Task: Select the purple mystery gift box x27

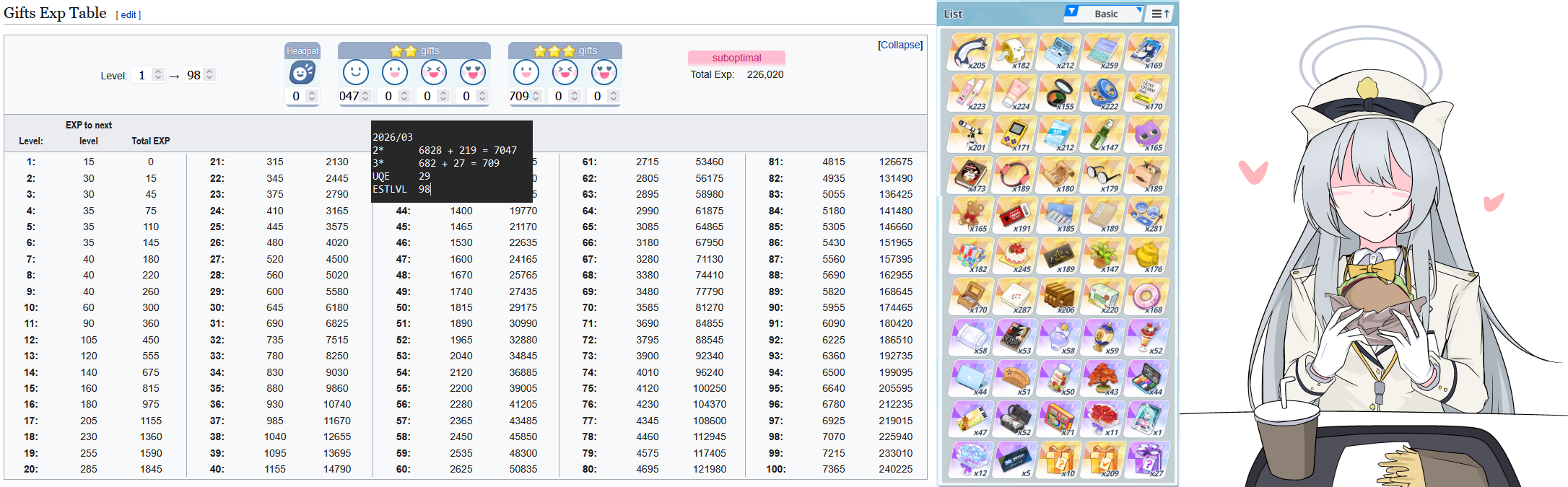Action: tap(1148, 460)
